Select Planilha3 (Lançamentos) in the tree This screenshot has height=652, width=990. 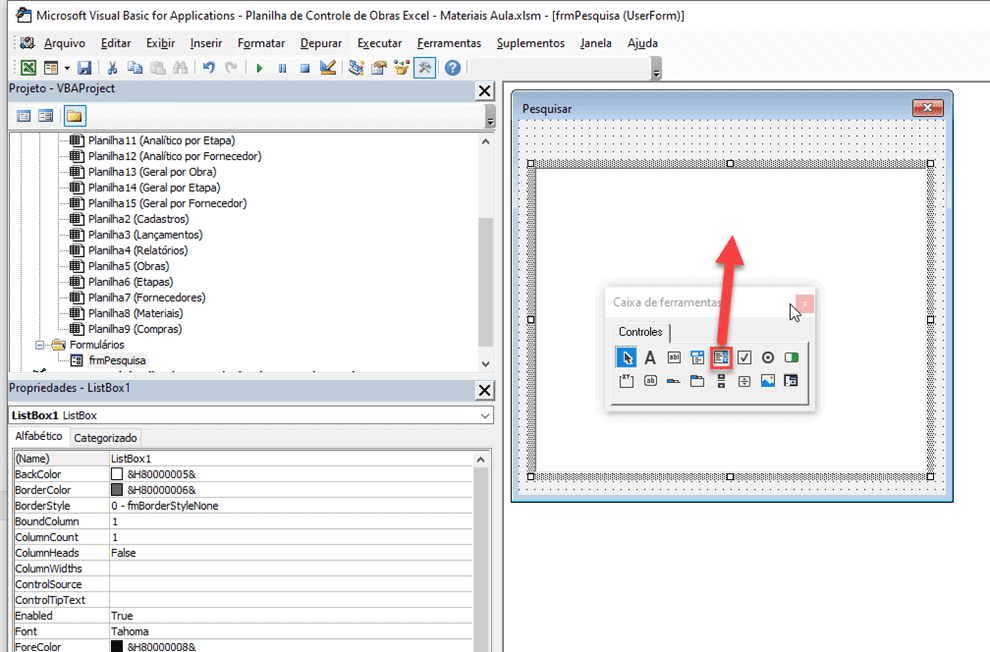pos(145,235)
